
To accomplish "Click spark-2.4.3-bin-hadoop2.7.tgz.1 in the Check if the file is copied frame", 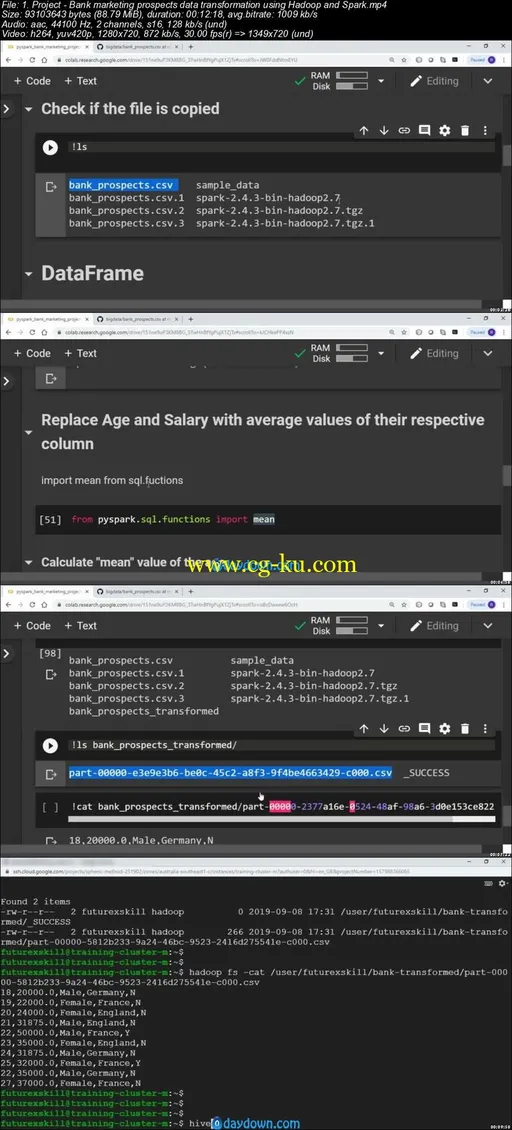I will click(x=285, y=223).
